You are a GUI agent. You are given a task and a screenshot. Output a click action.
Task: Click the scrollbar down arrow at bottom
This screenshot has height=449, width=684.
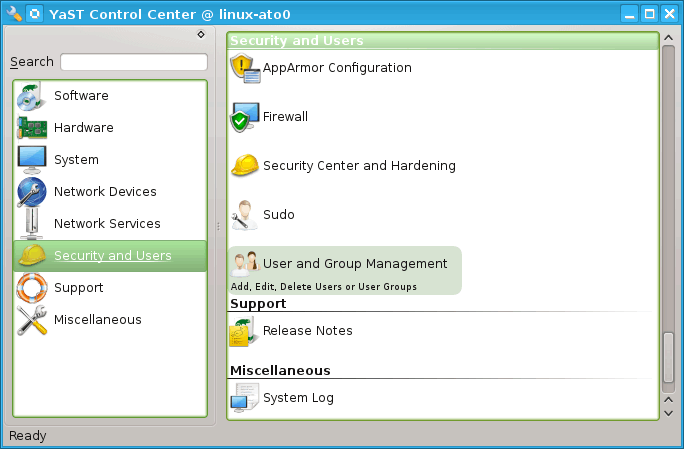click(x=668, y=413)
